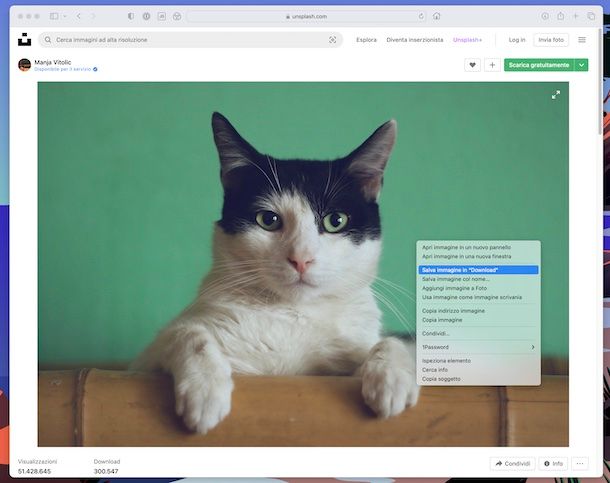Screen dimensions: 610x483
Task: Open Diventa inserzionista link
Action: (415, 40)
